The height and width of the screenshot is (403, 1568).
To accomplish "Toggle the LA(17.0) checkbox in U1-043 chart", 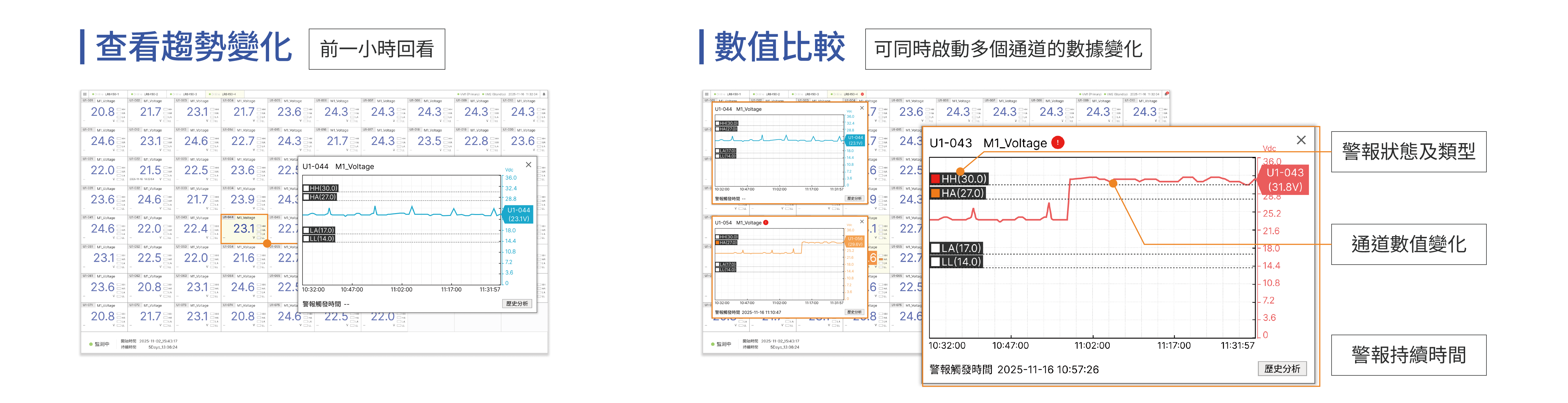I will coord(935,248).
